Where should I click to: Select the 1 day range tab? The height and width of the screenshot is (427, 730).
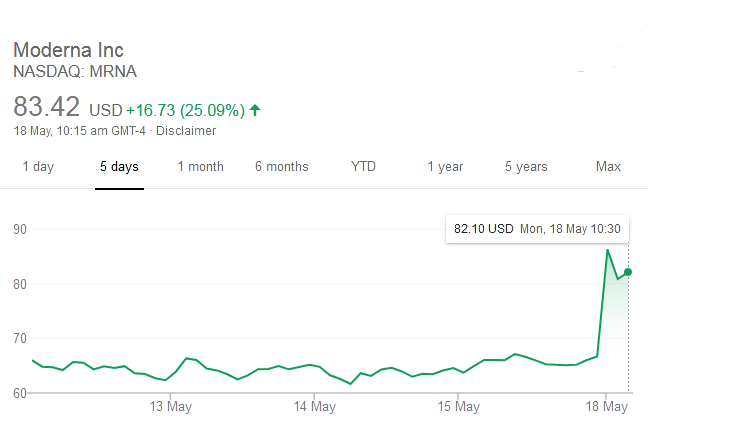click(x=38, y=167)
